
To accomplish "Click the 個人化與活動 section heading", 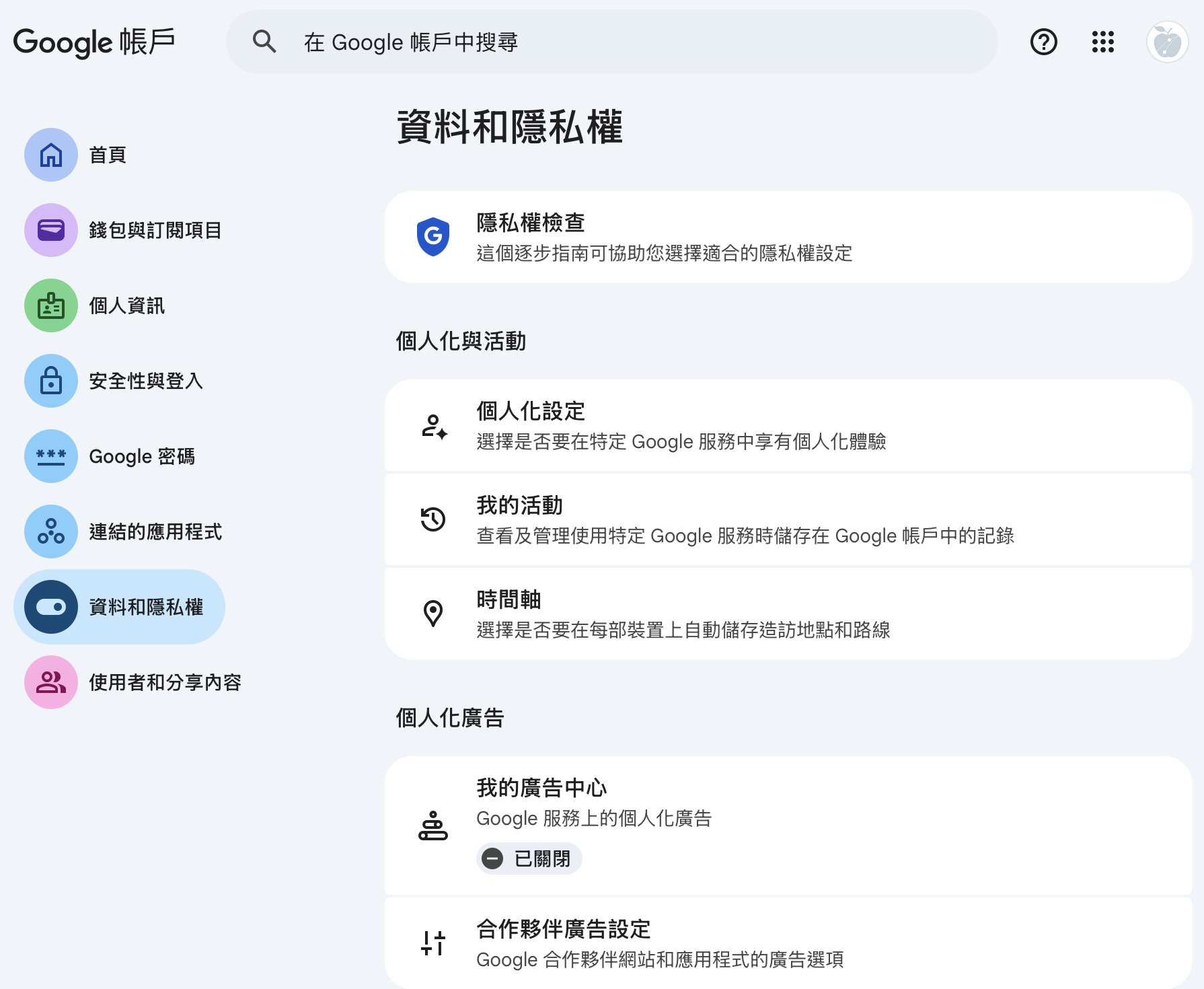I will point(461,341).
